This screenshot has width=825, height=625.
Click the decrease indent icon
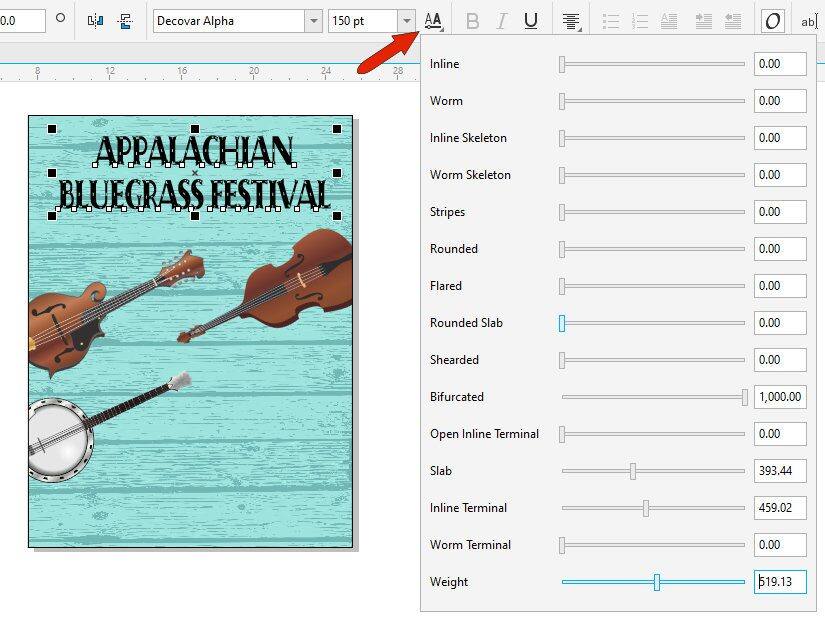[733, 20]
